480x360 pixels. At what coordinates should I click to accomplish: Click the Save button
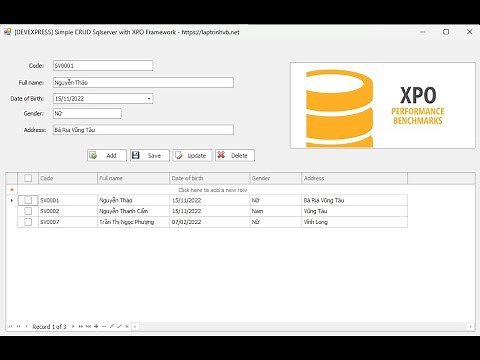150,155
